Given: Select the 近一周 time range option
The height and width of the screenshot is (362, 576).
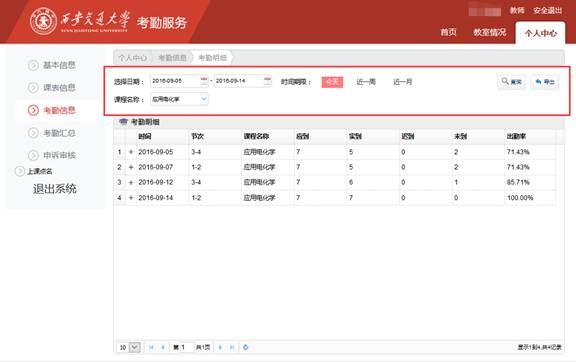Looking at the screenshot, I should (x=366, y=82).
